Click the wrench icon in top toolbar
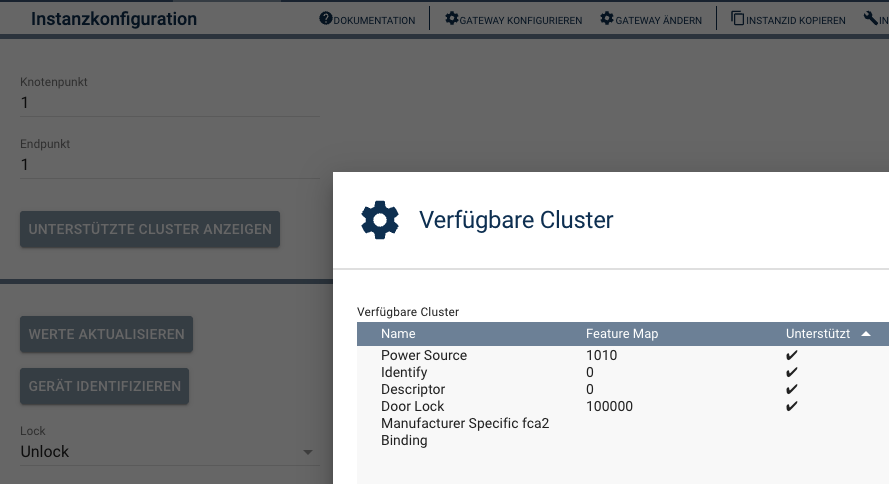 870,19
